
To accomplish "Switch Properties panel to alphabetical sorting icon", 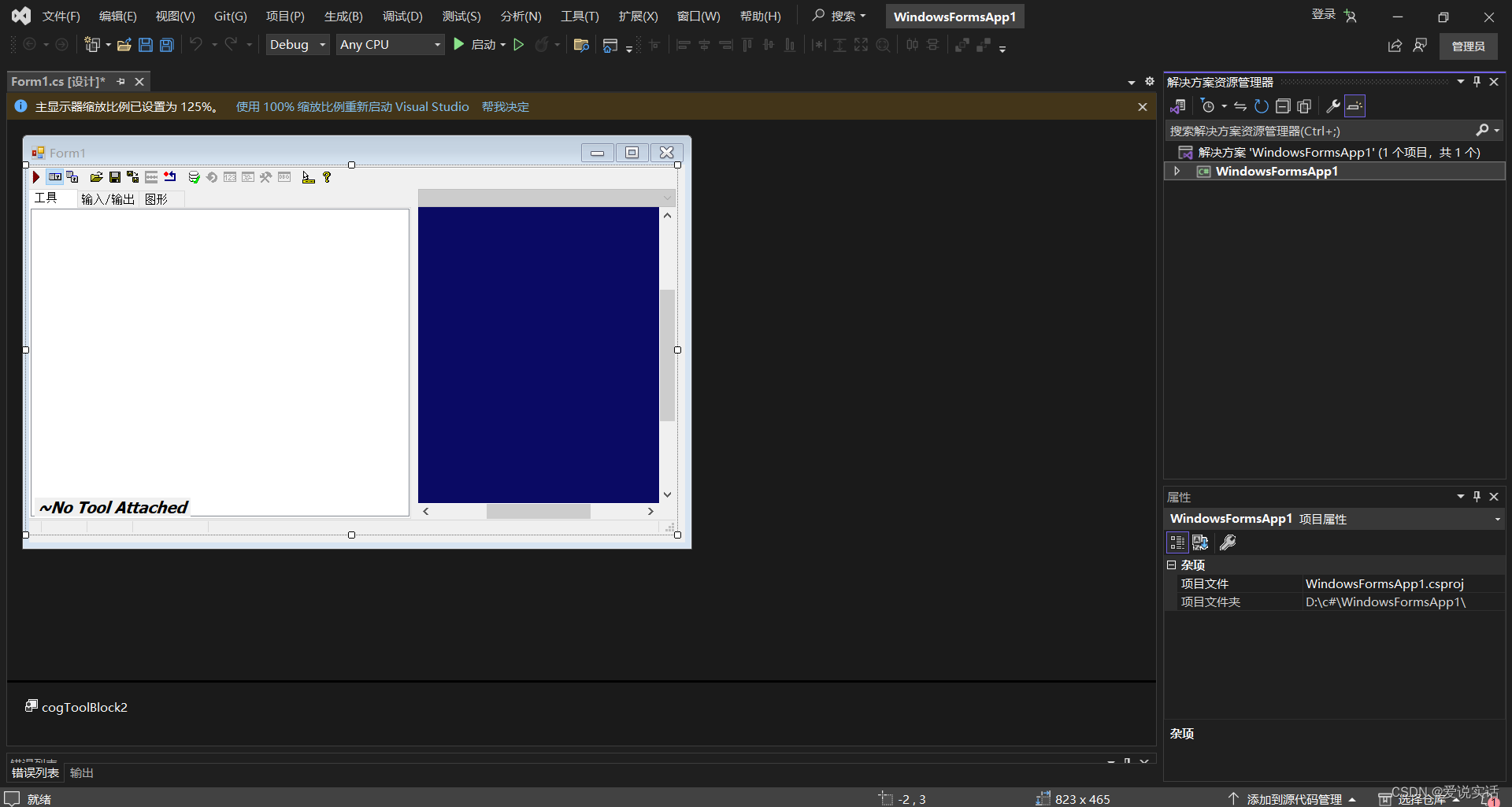I will pos(1200,542).
